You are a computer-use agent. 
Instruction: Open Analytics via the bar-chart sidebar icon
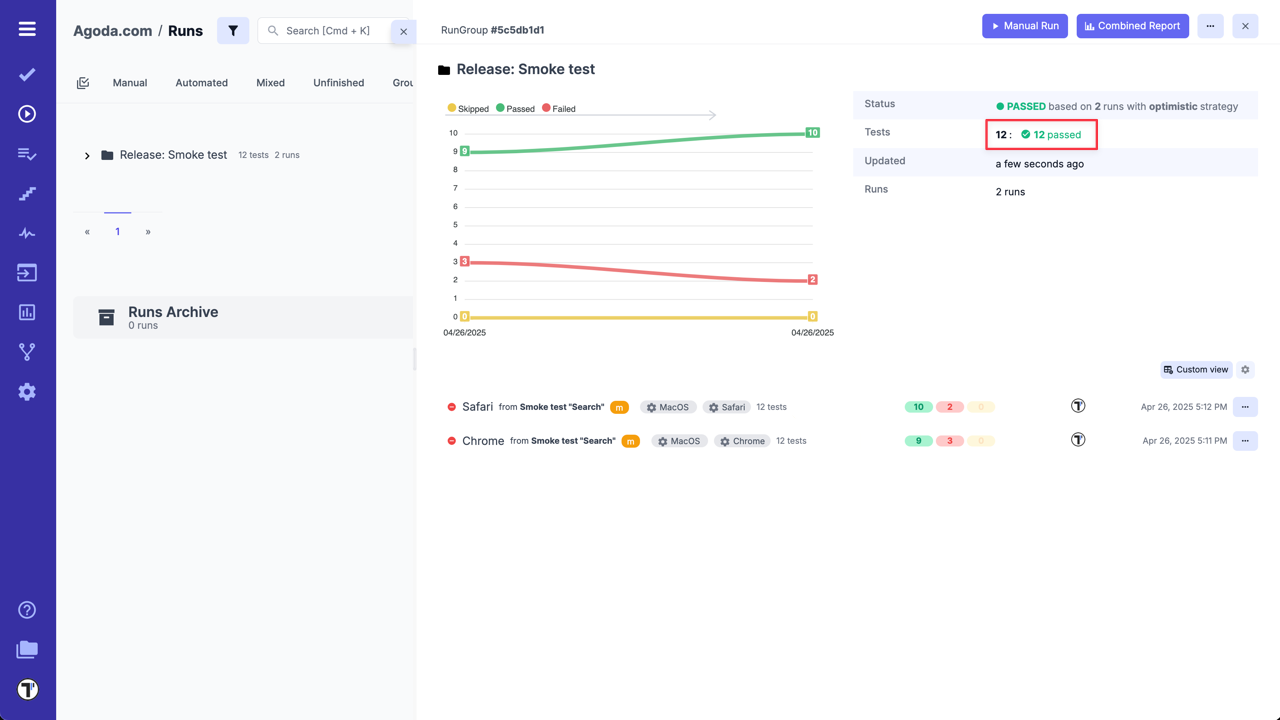[x=27, y=312]
